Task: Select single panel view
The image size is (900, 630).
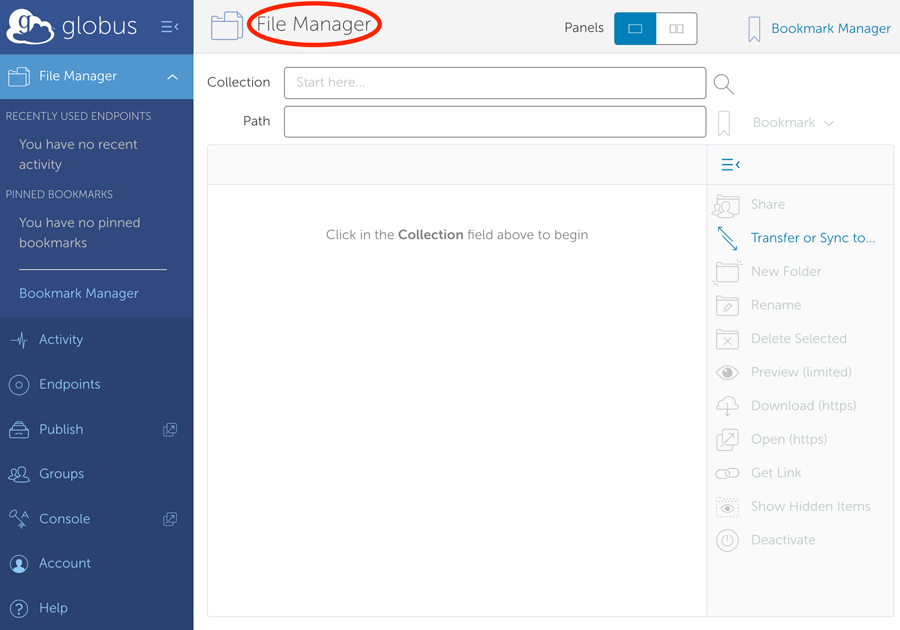Action: pos(635,29)
